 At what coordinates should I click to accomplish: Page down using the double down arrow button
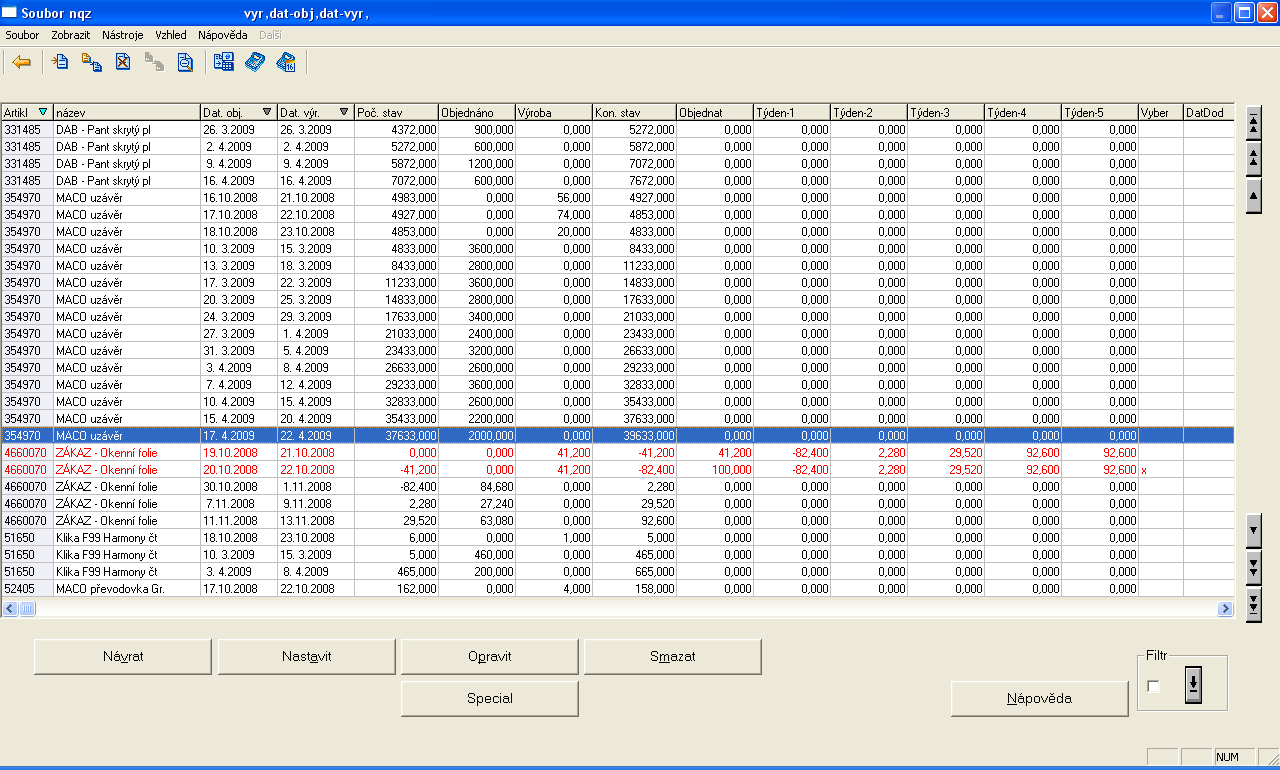pyautogui.click(x=1254, y=566)
